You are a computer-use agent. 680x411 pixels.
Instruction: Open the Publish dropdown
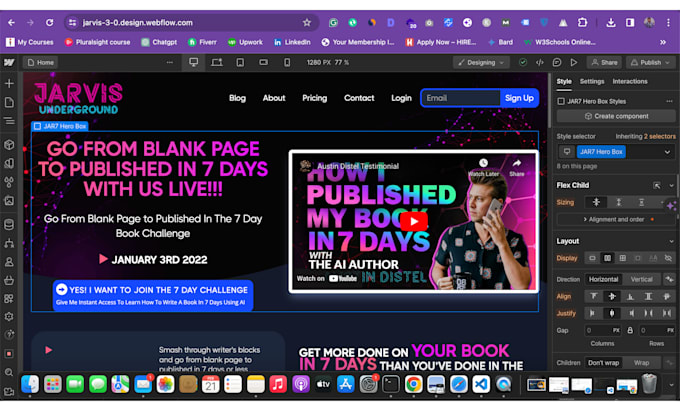coord(650,62)
